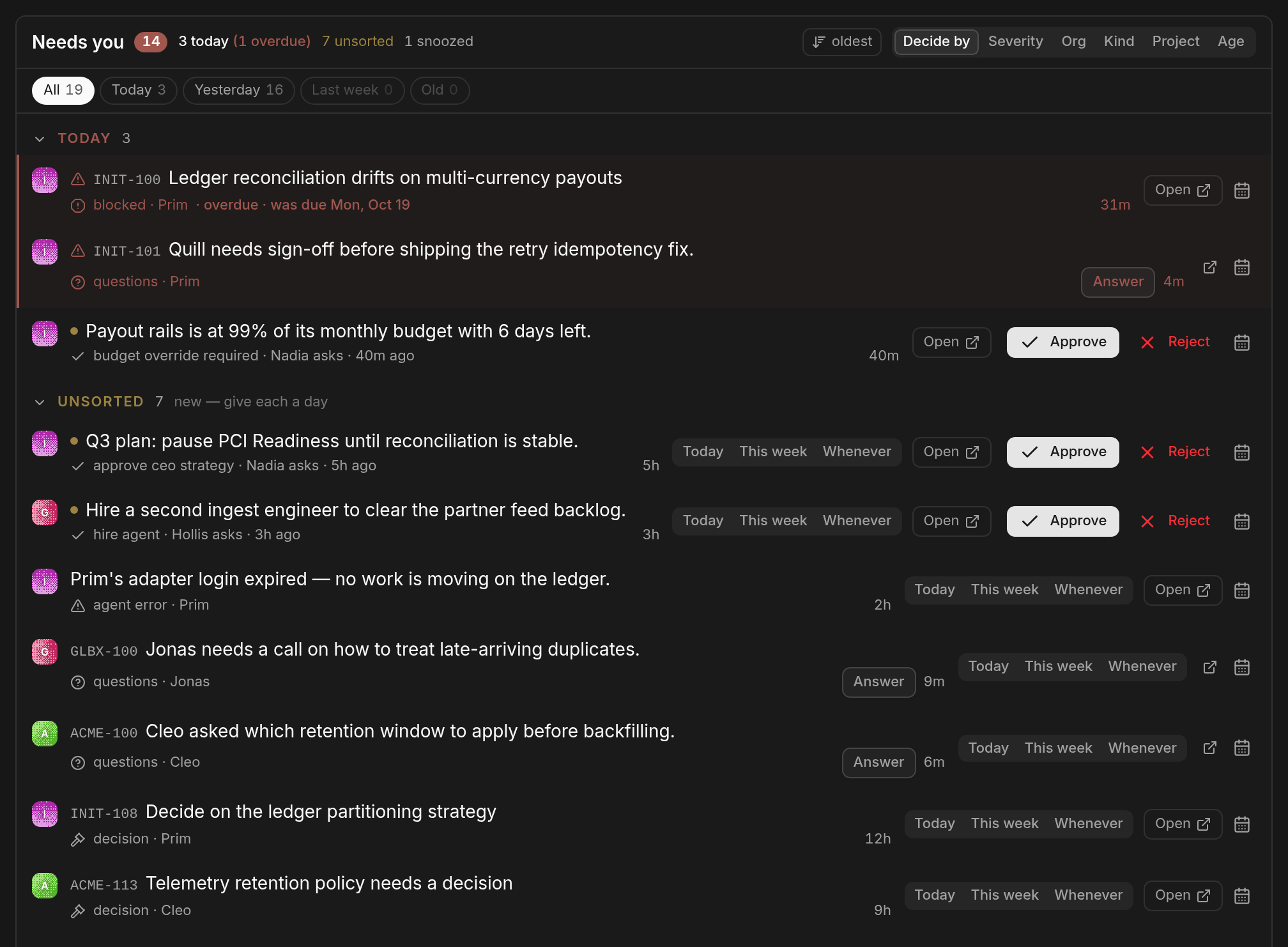This screenshot has width=1288, height=947.
Task: Click calendar icon on INIT-108 partitioning row
Action: (1241, 824)
